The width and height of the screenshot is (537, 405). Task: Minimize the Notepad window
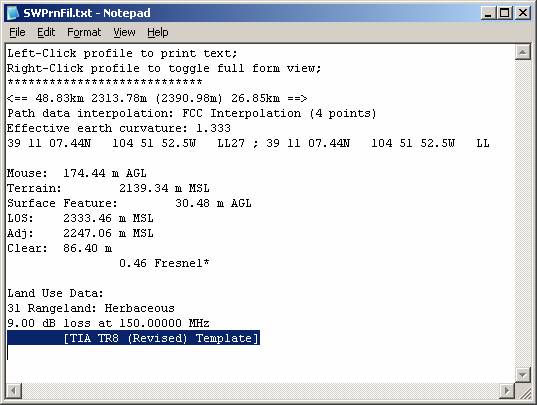pyautogui.click(x=488, y=13)
